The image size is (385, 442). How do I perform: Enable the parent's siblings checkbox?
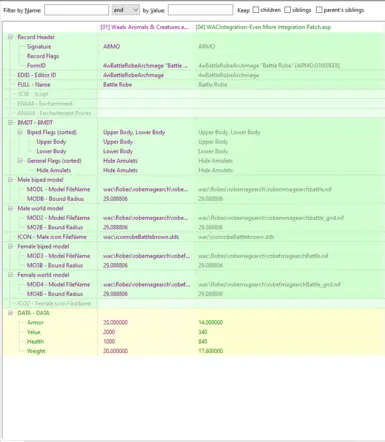(319, 10)
